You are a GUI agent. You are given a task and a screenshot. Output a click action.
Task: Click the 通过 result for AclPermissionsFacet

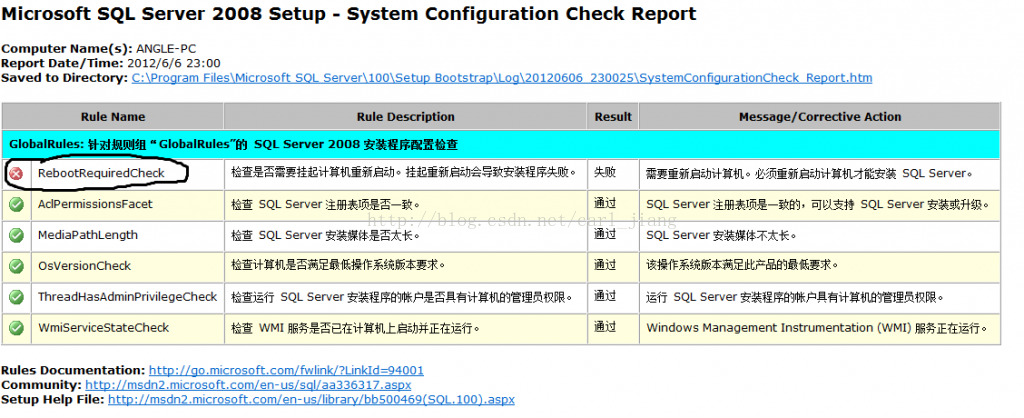click(x=605, y=202)
